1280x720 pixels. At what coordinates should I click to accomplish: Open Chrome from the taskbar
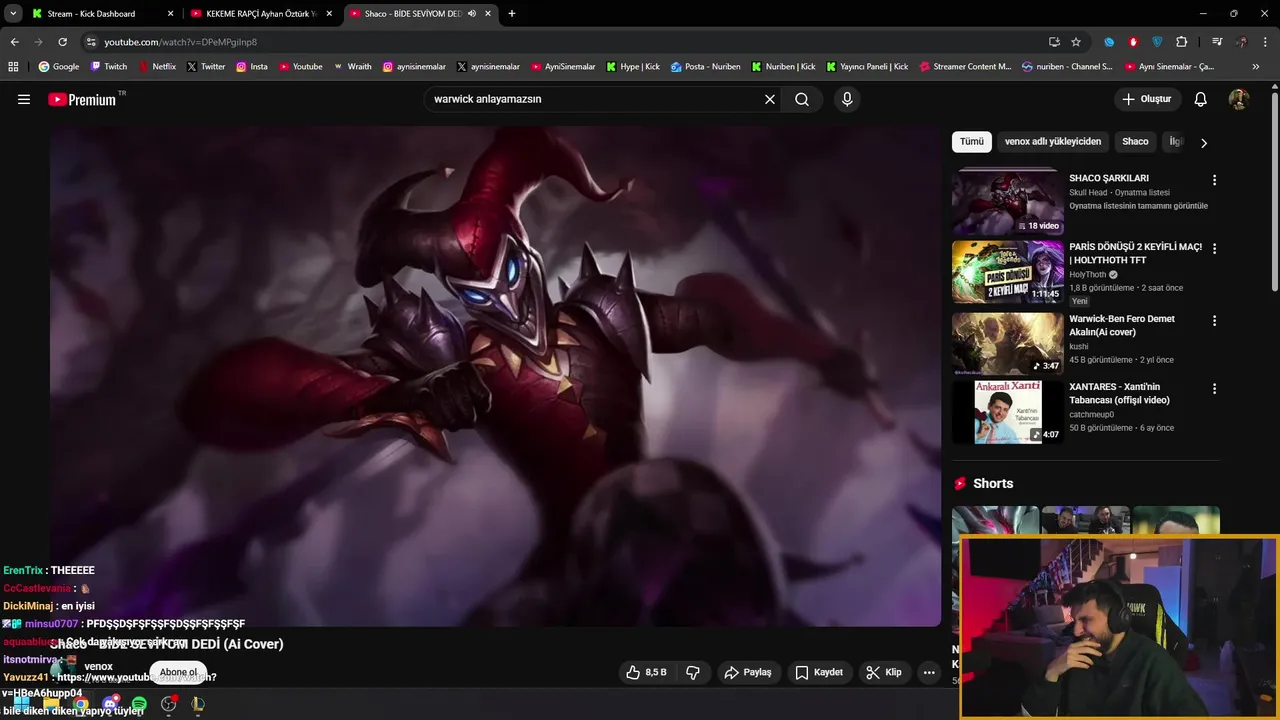coord(80,705)
